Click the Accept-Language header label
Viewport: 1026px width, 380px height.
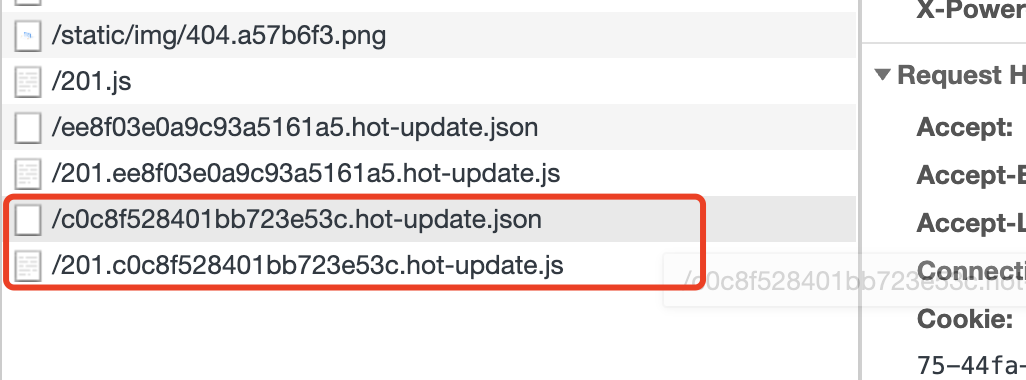(x=971, y=223)
